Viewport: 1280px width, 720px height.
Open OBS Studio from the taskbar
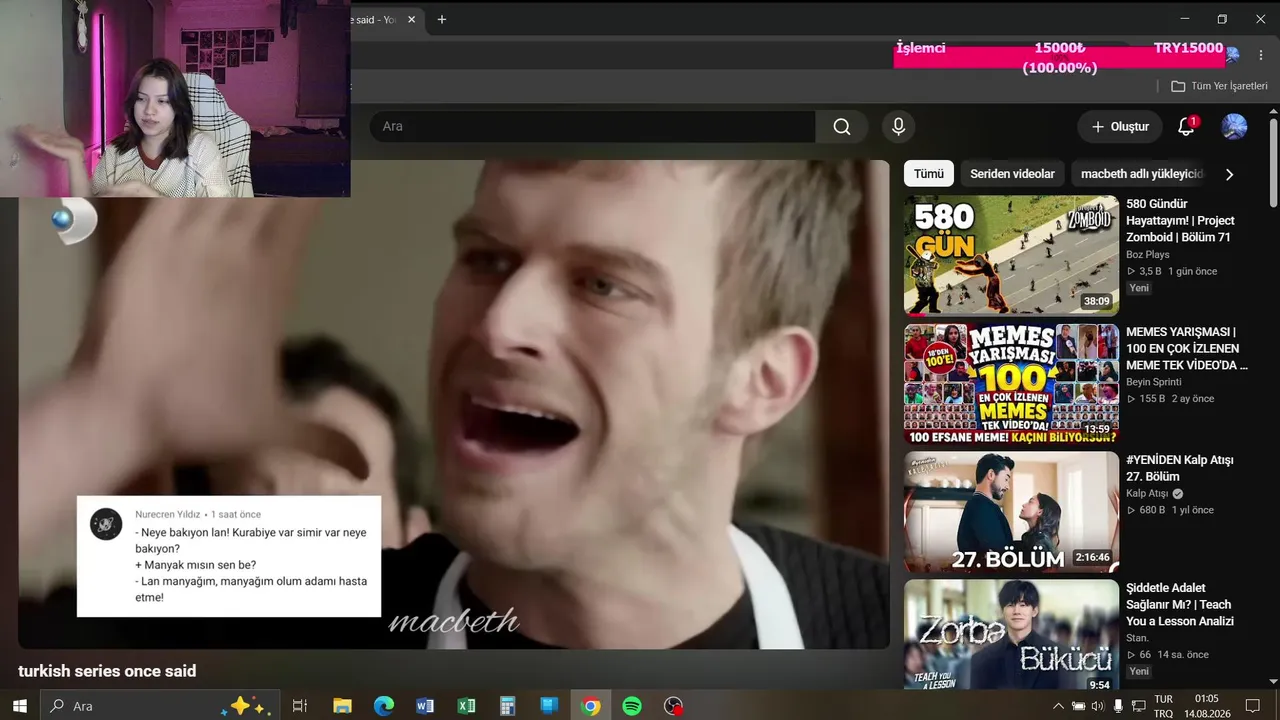tap(674, 706)
